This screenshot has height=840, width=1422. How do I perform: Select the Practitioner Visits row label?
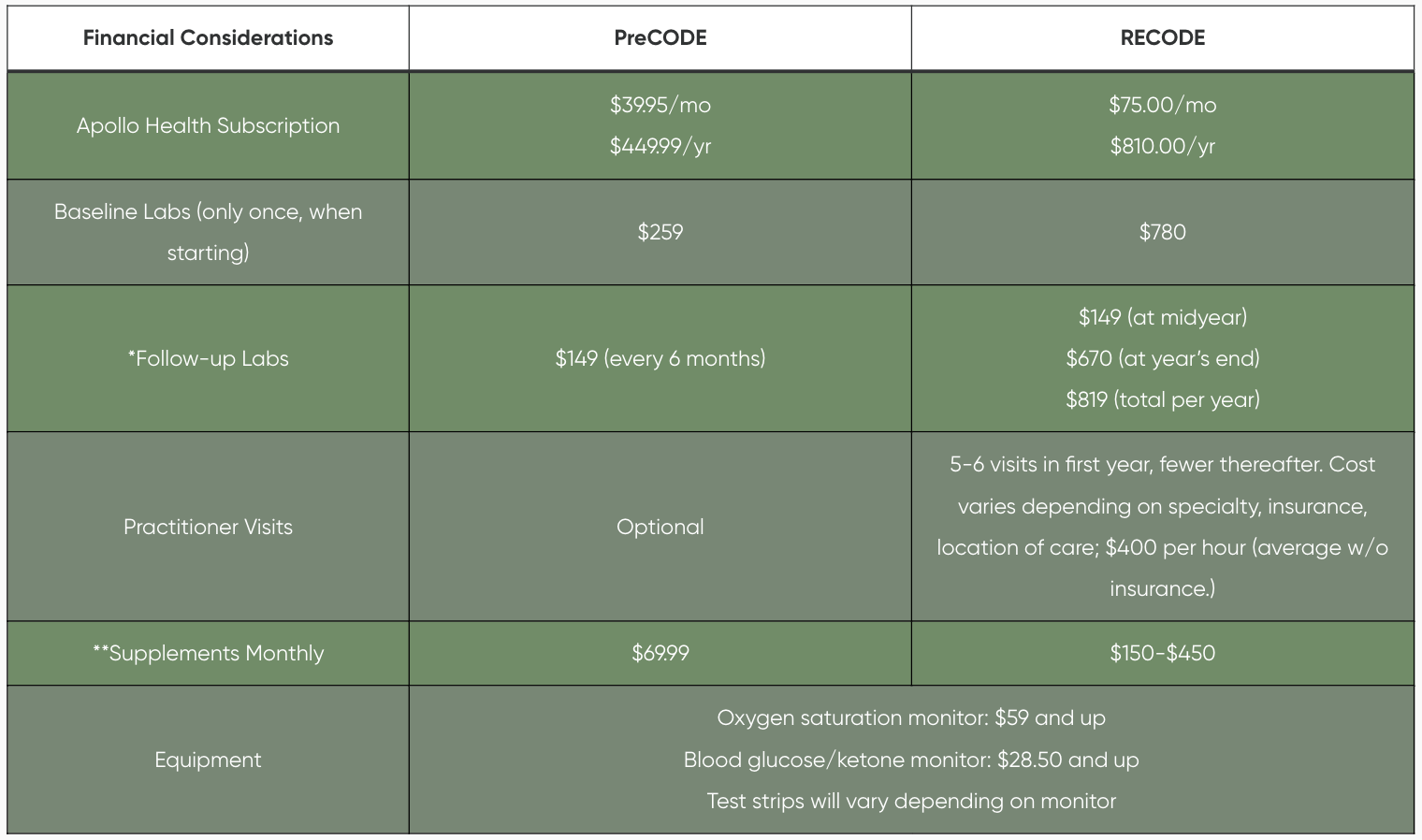[208, 527]
